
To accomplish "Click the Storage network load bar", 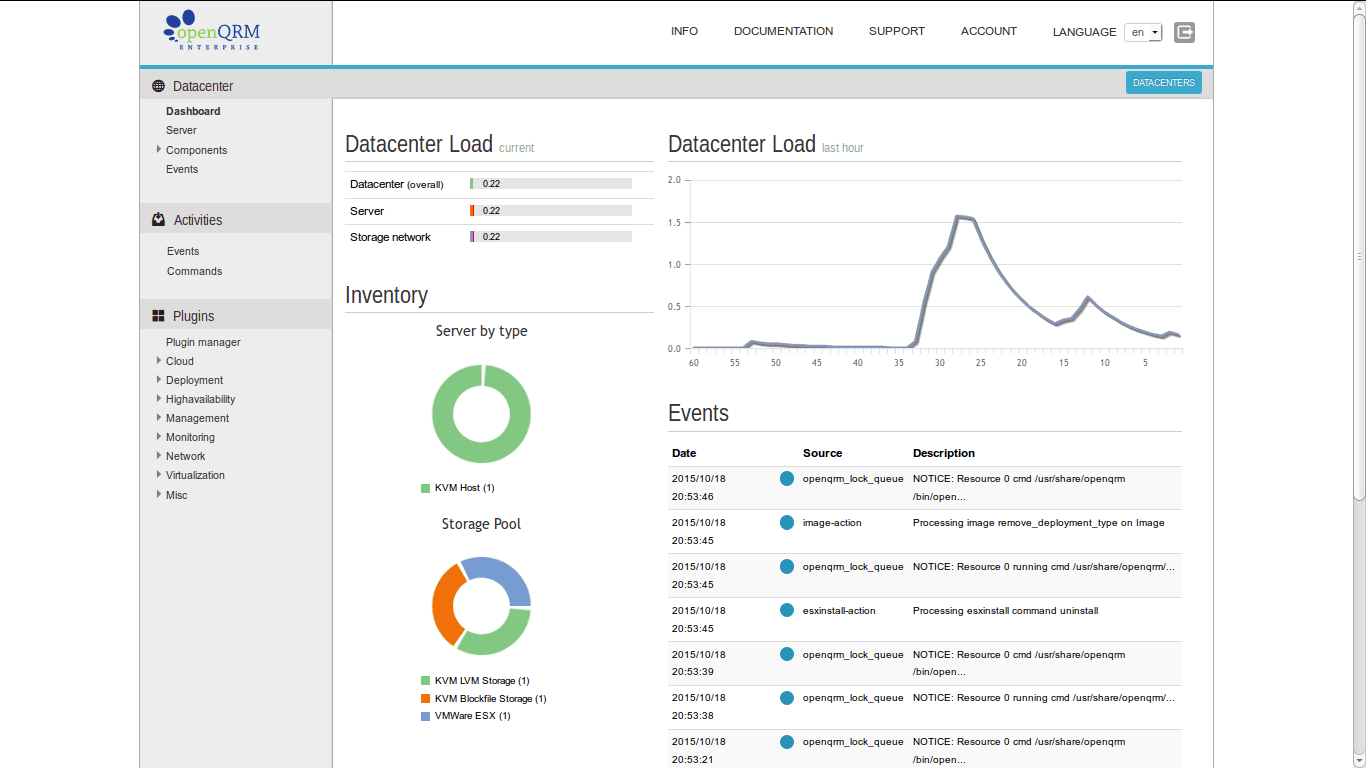I will (x=551, y=236).
